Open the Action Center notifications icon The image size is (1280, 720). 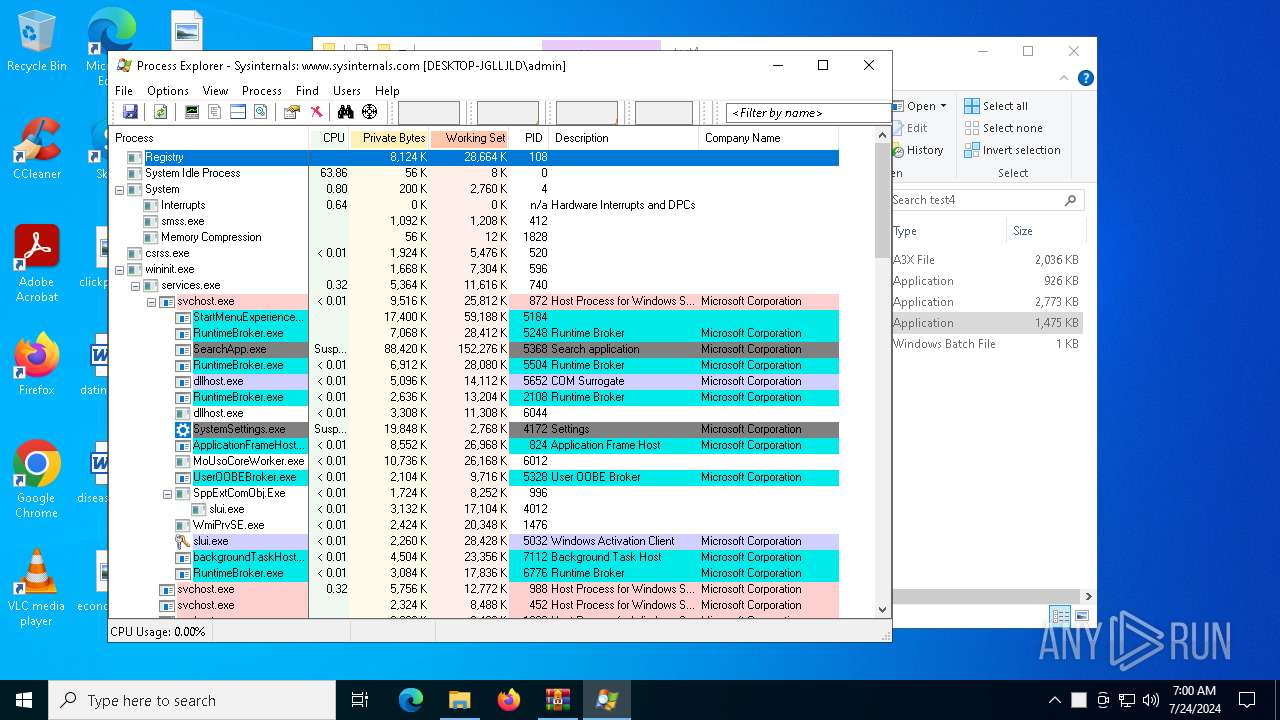(1247, 700)
